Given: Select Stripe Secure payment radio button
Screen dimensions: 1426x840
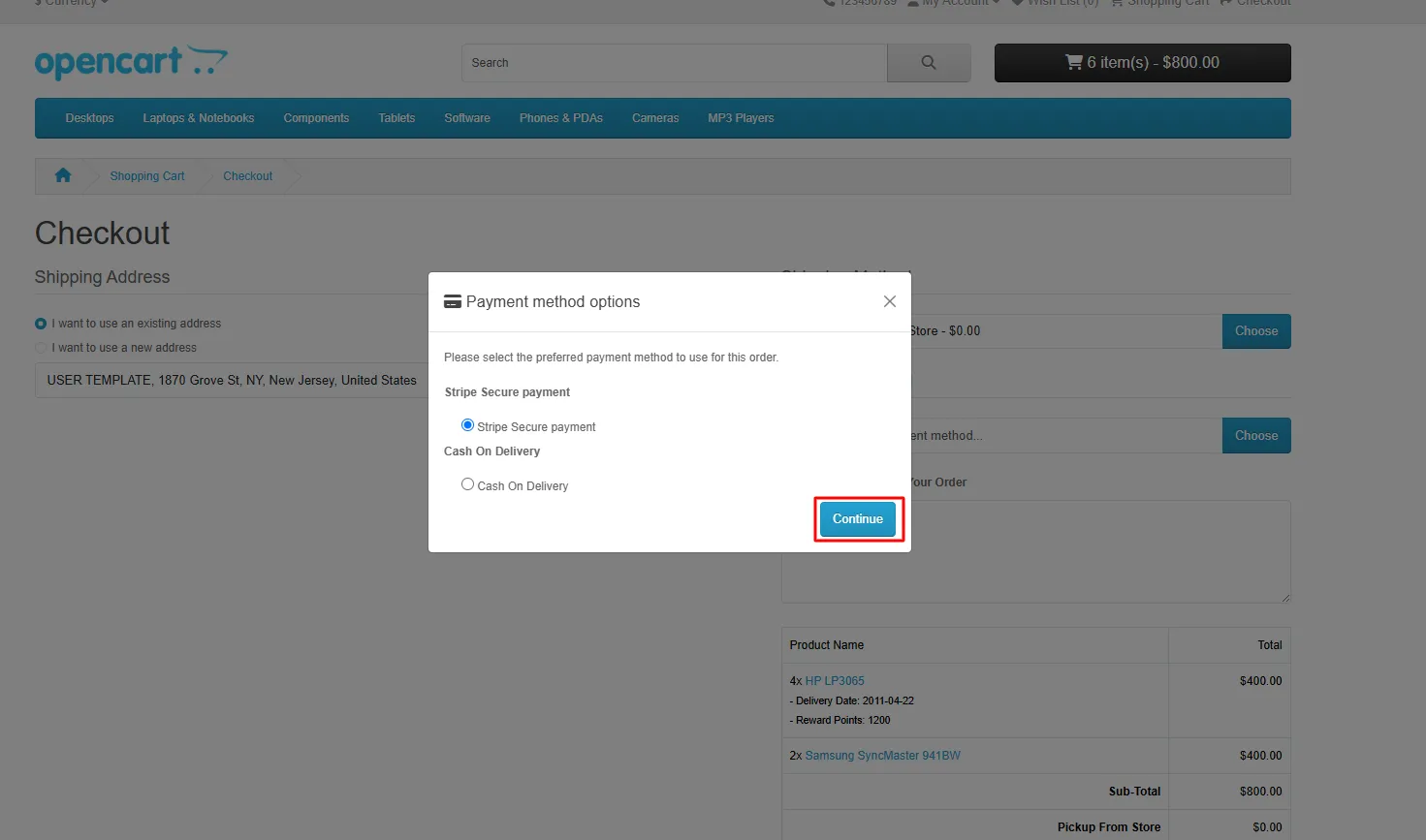Looking at the screenshot, I should pyautogui.click(x=467, y=425).
